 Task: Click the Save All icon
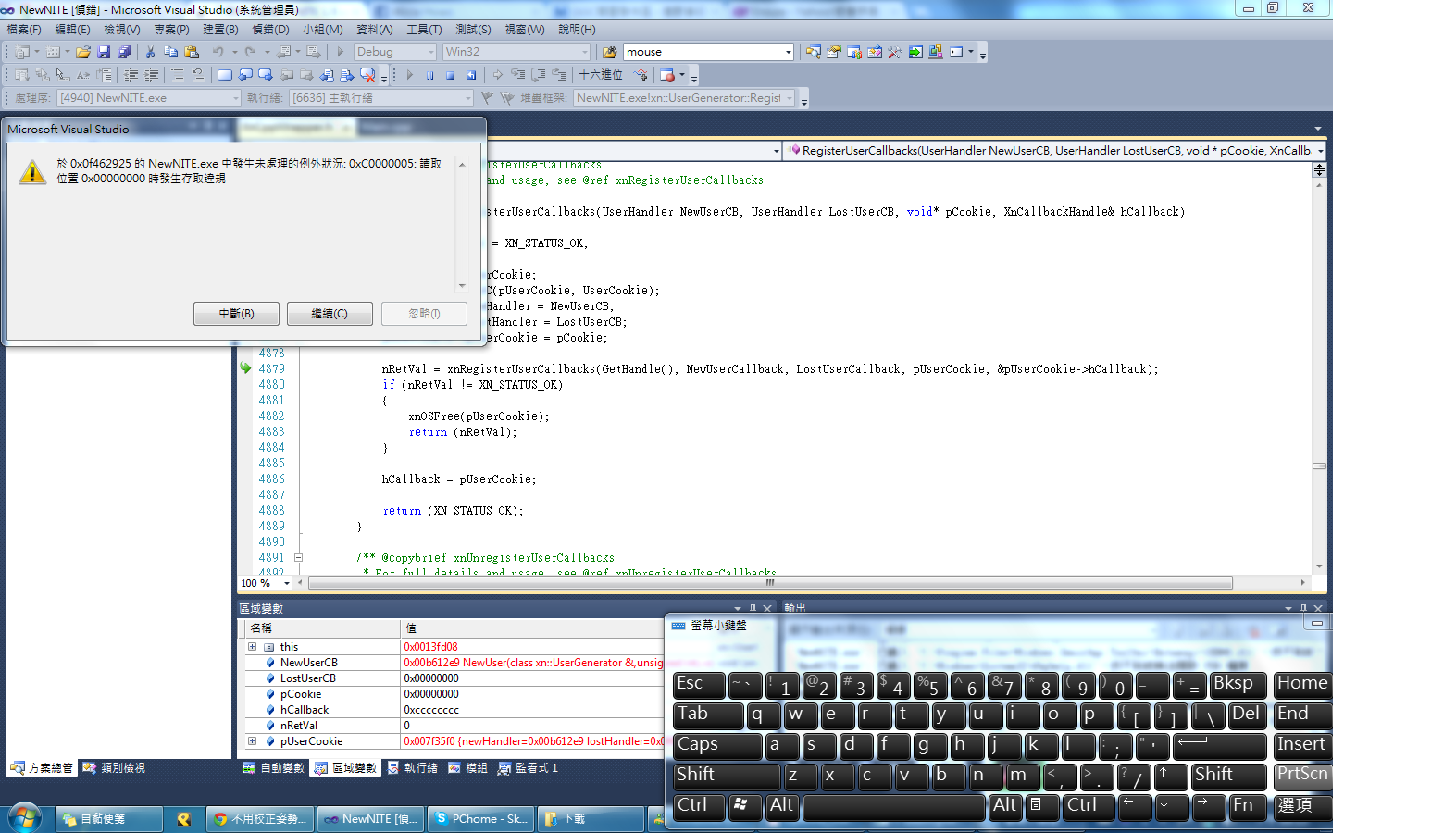pyautogui.click(x=124, y=52)
